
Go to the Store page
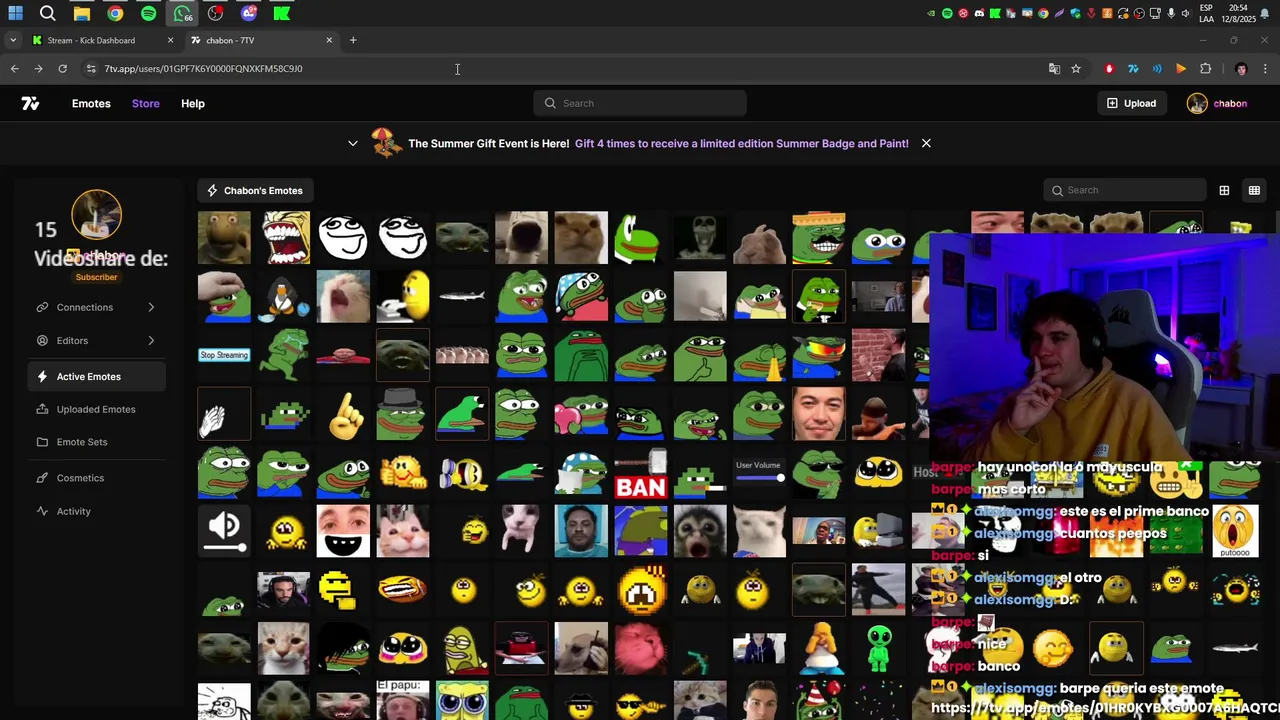[146, 103]
